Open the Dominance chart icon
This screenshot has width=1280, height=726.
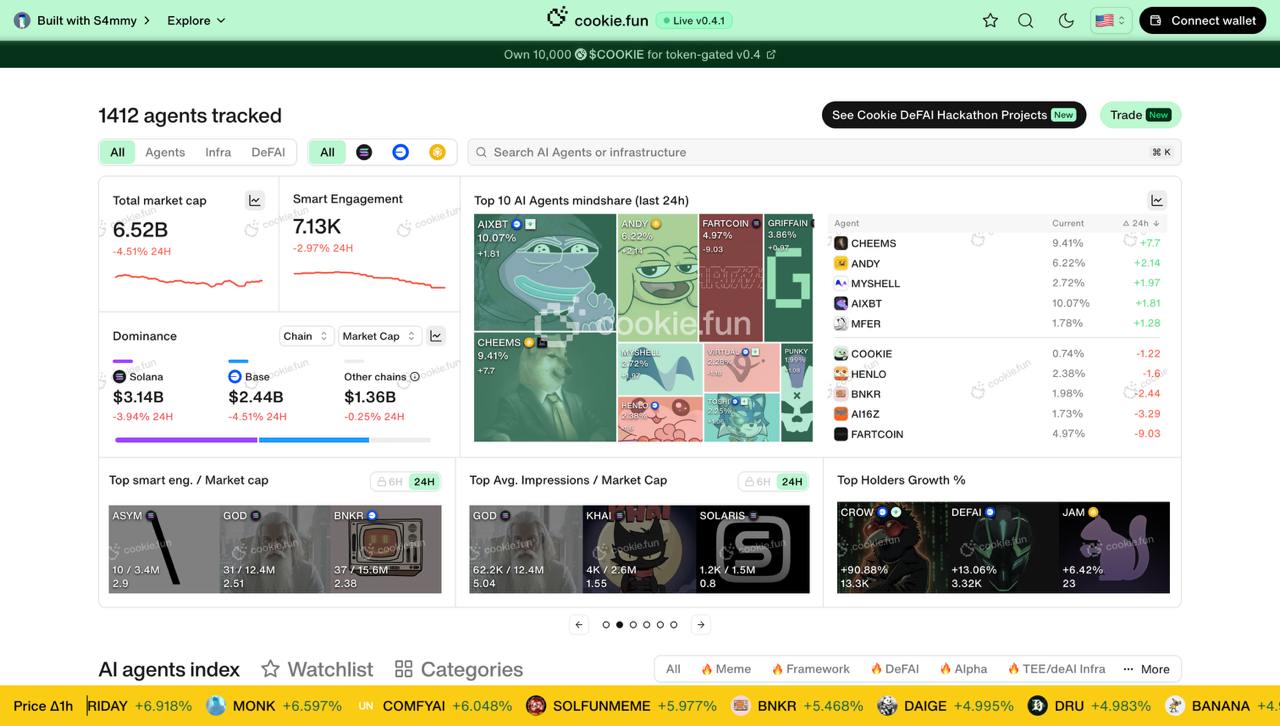coord(436,336)
